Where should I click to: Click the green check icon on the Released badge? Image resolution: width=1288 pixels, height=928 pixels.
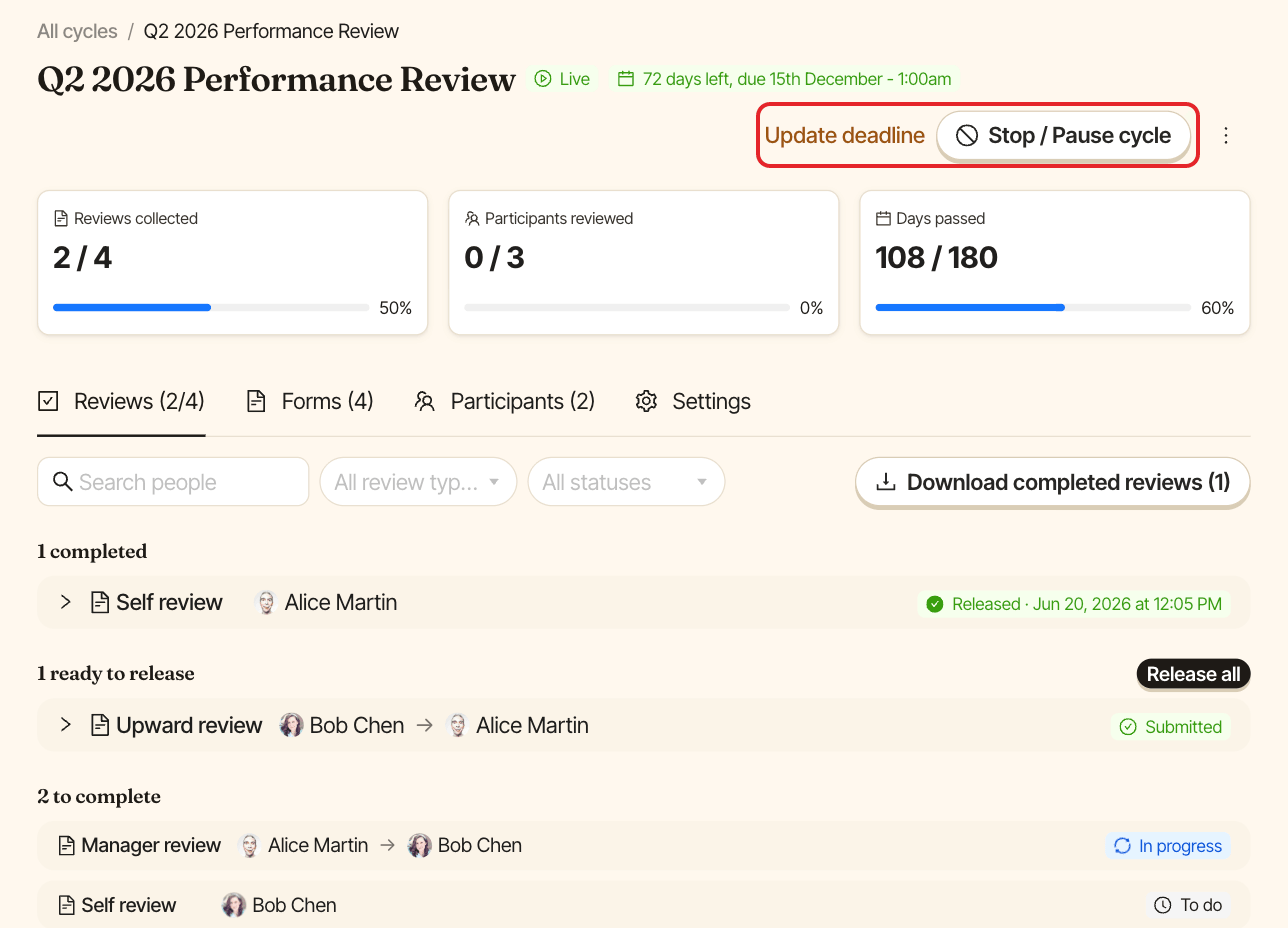[x=935, y=604]
